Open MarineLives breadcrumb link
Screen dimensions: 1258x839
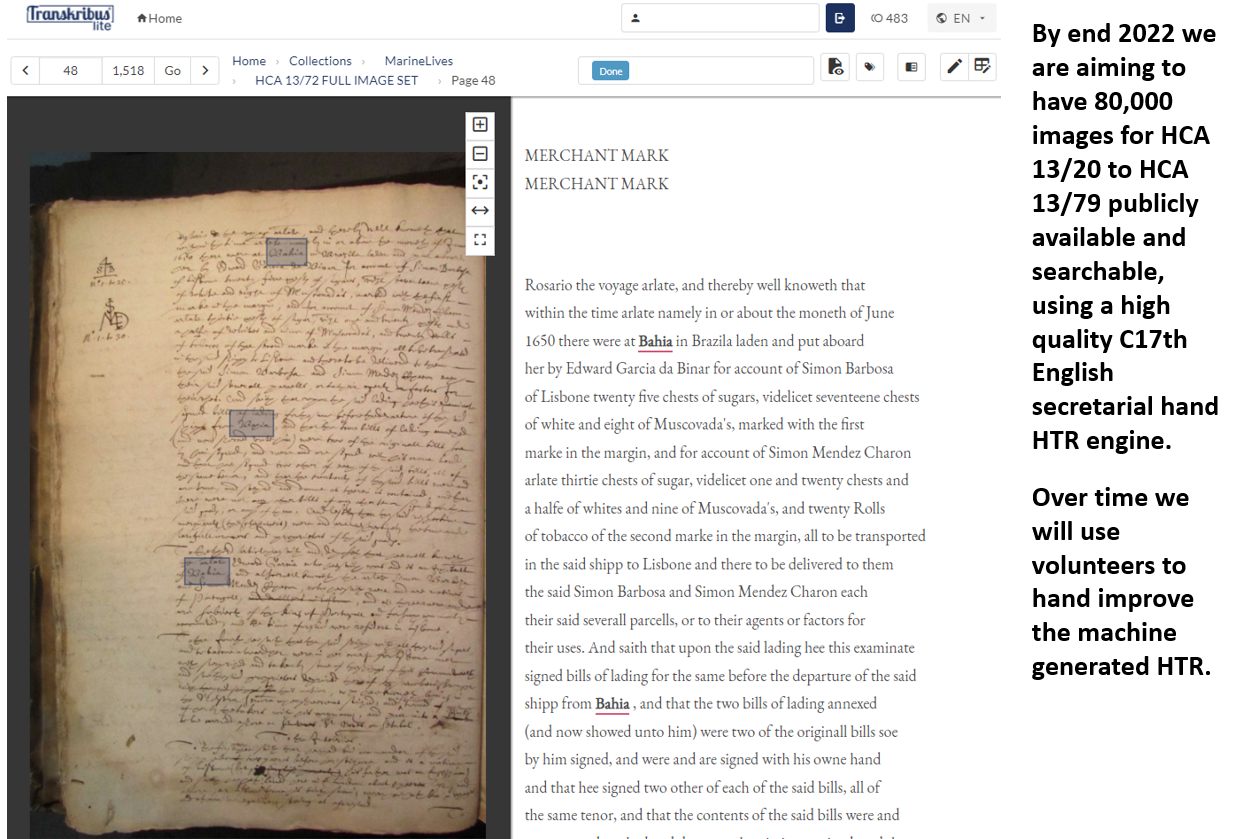(418, 61)
